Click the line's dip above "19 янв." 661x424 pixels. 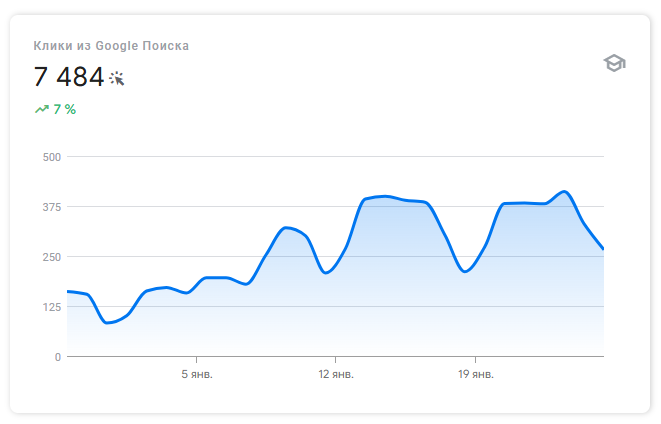465,271
